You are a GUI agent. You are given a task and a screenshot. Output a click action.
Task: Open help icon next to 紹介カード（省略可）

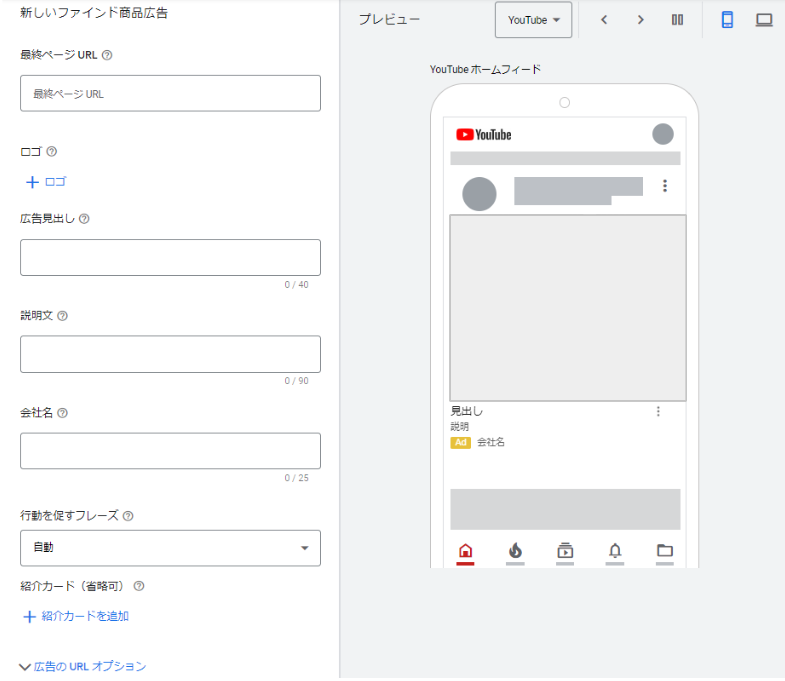point(139,586)
